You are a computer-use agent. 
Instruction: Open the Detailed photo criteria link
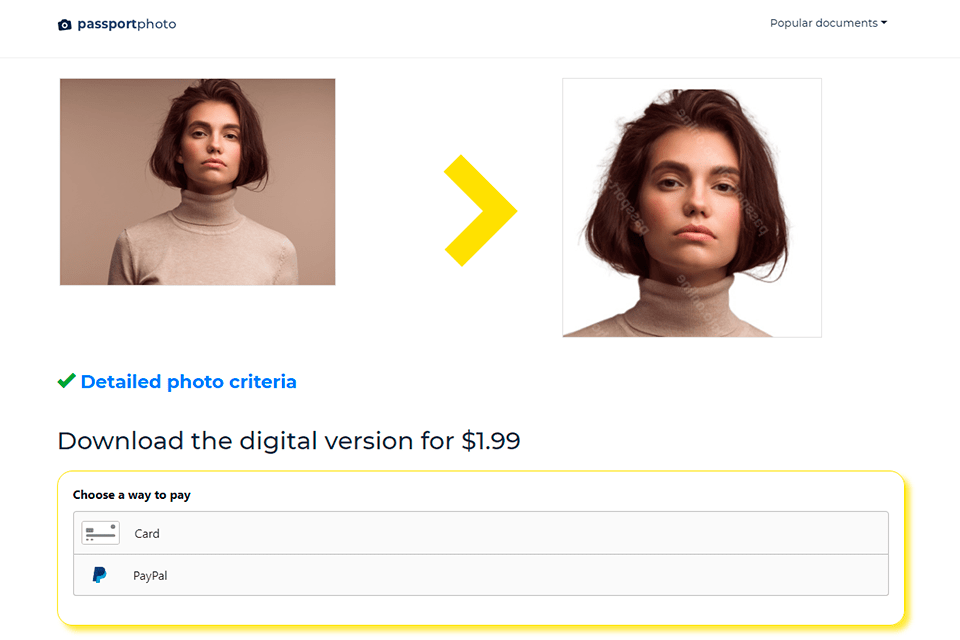189,382
